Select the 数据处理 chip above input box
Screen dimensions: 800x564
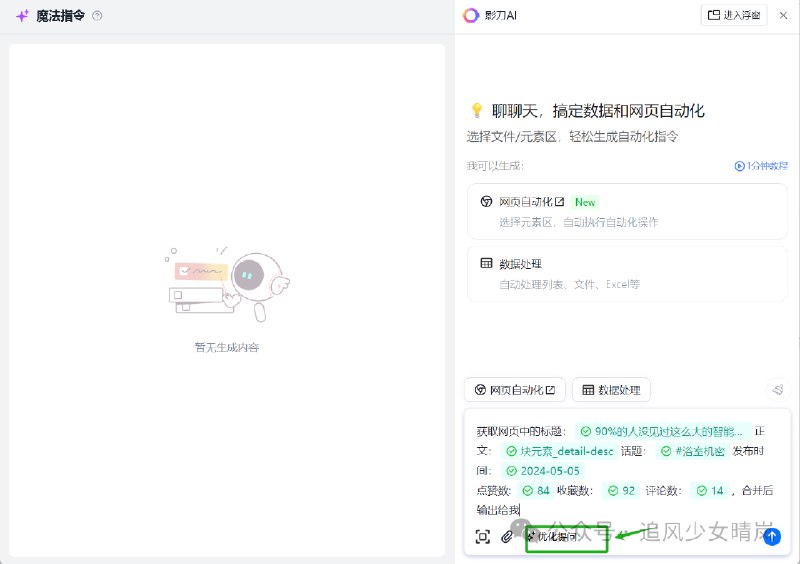click(611, 390)
